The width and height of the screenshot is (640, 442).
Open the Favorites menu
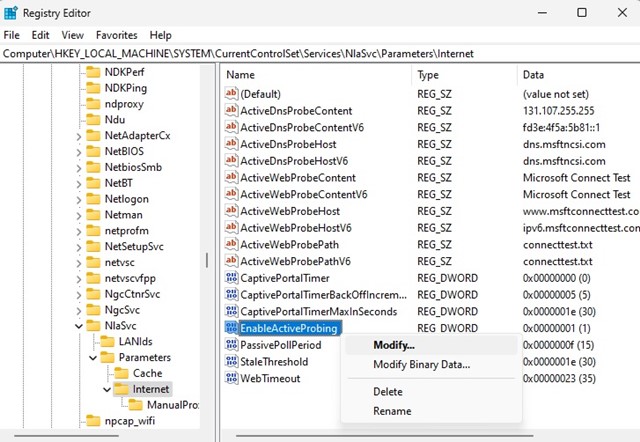pos(116,35)
